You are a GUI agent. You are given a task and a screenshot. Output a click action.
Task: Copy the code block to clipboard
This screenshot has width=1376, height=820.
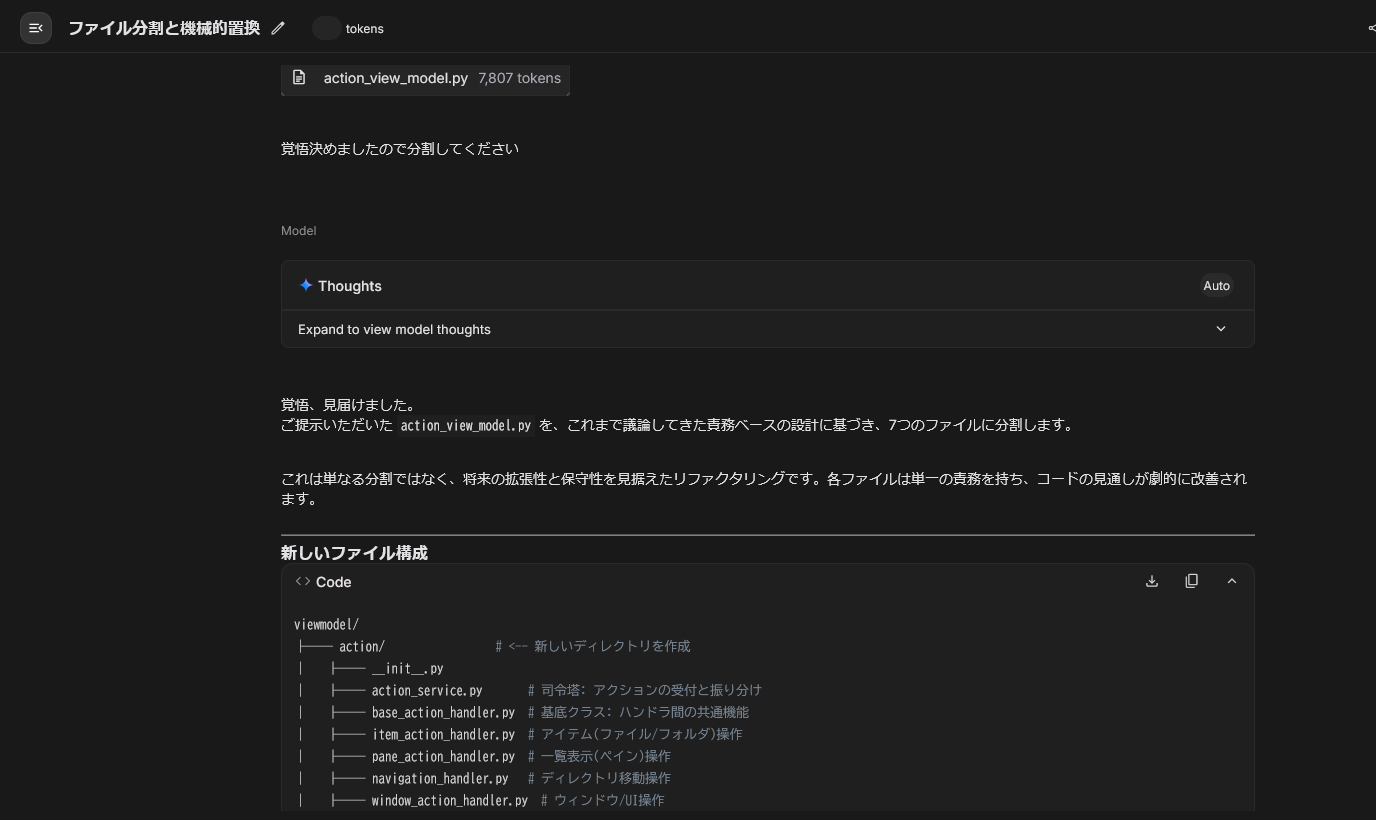click(1191, 581)
